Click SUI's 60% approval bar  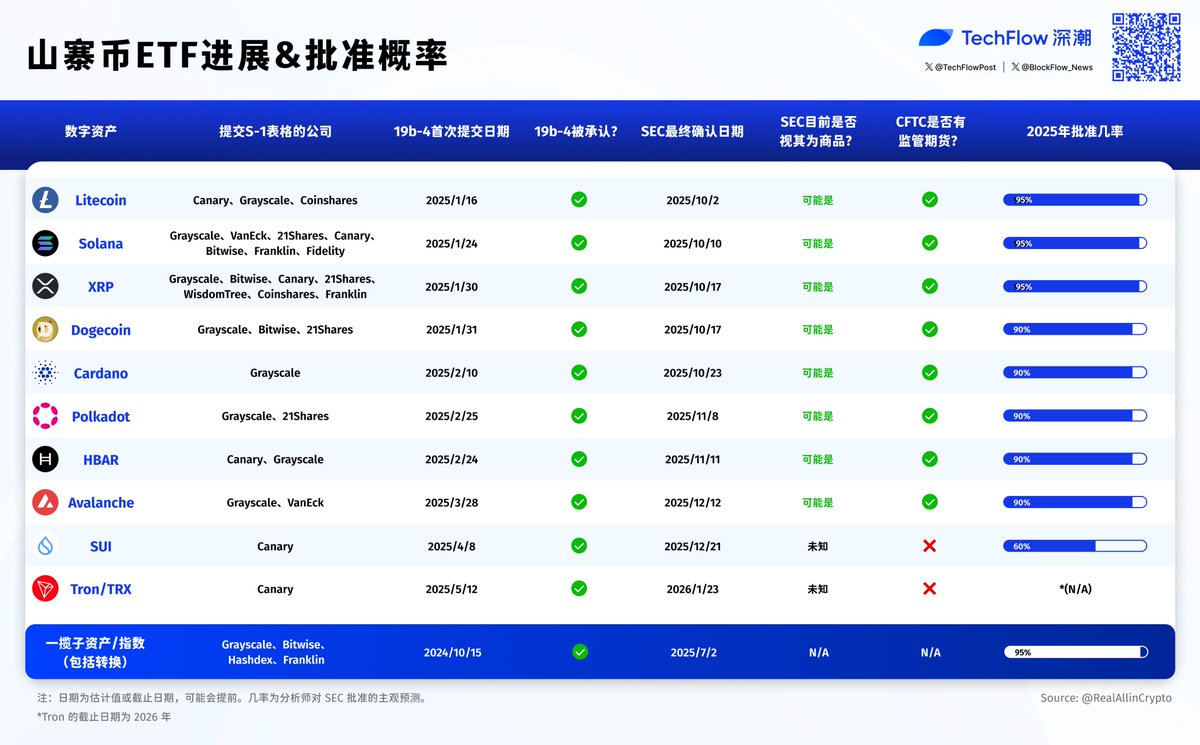pos(1075,546)
